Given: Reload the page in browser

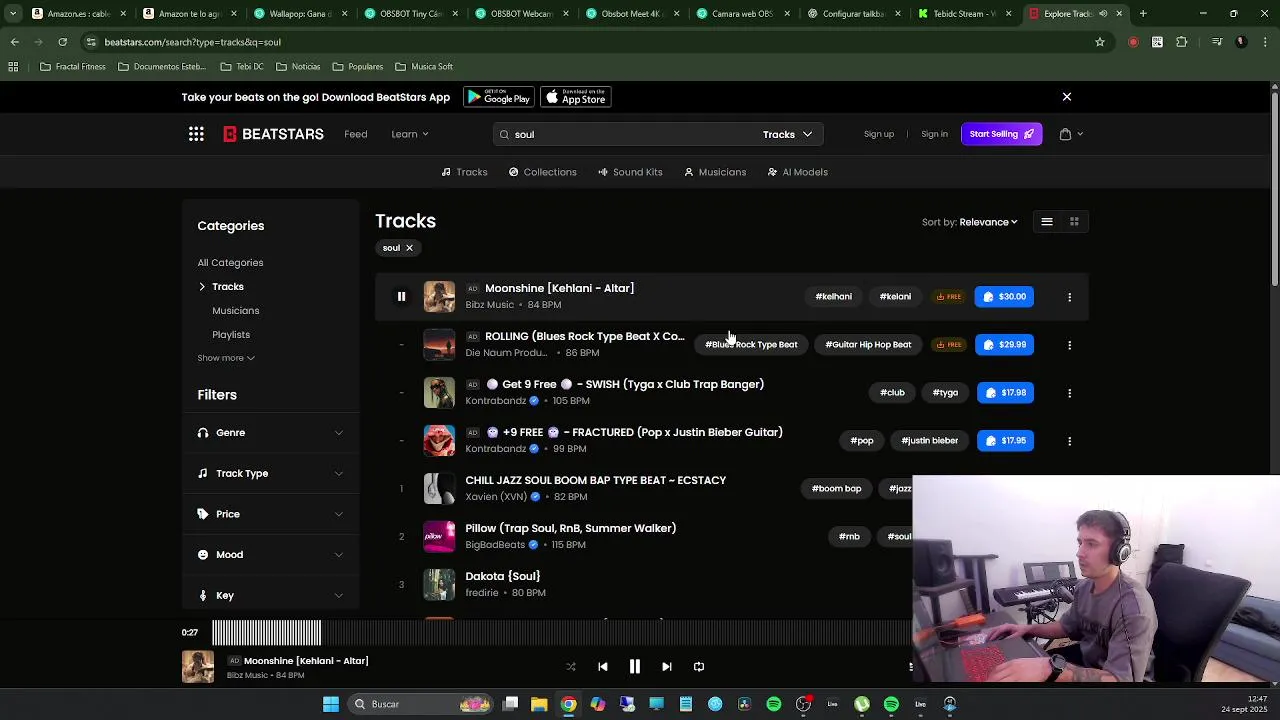Looking at the screenshot, I should coord(62,42).
